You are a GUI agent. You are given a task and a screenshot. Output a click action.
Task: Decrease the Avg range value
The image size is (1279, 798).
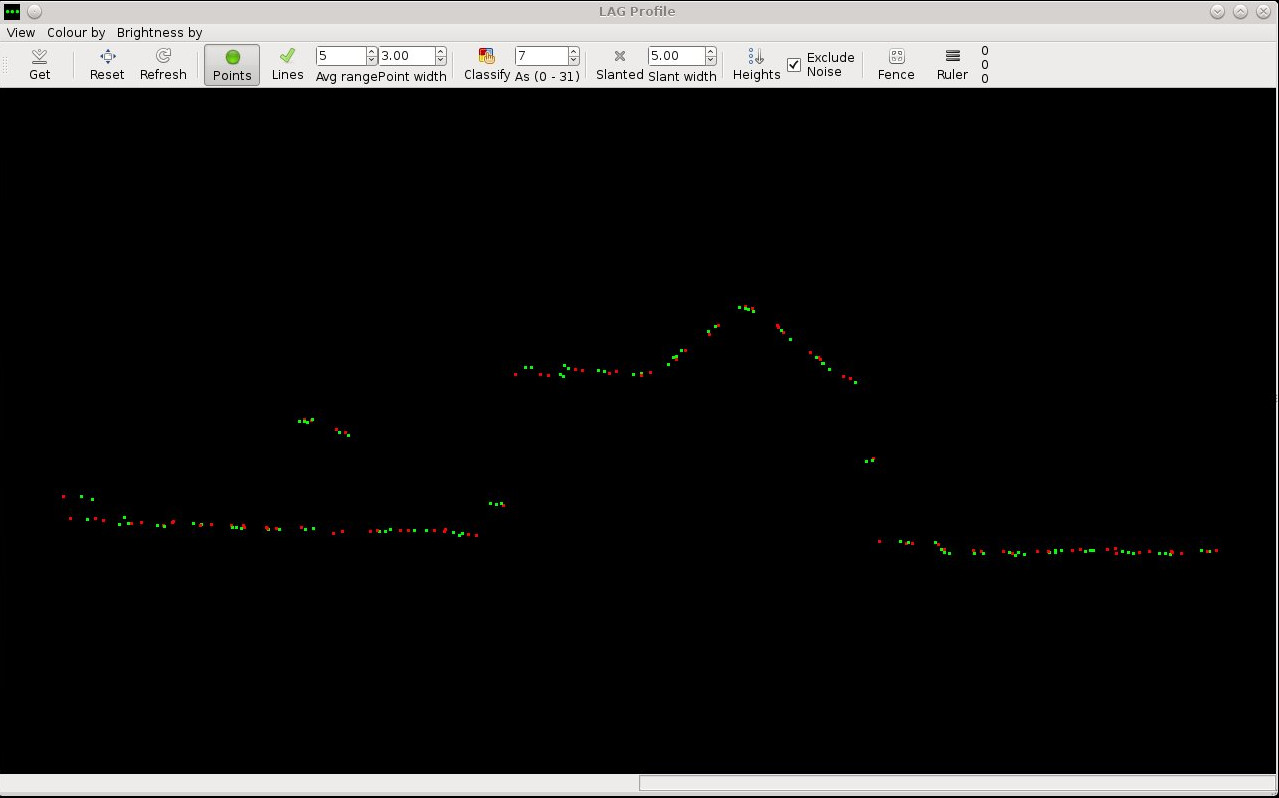pyautogui.click(x=372, y=61)
